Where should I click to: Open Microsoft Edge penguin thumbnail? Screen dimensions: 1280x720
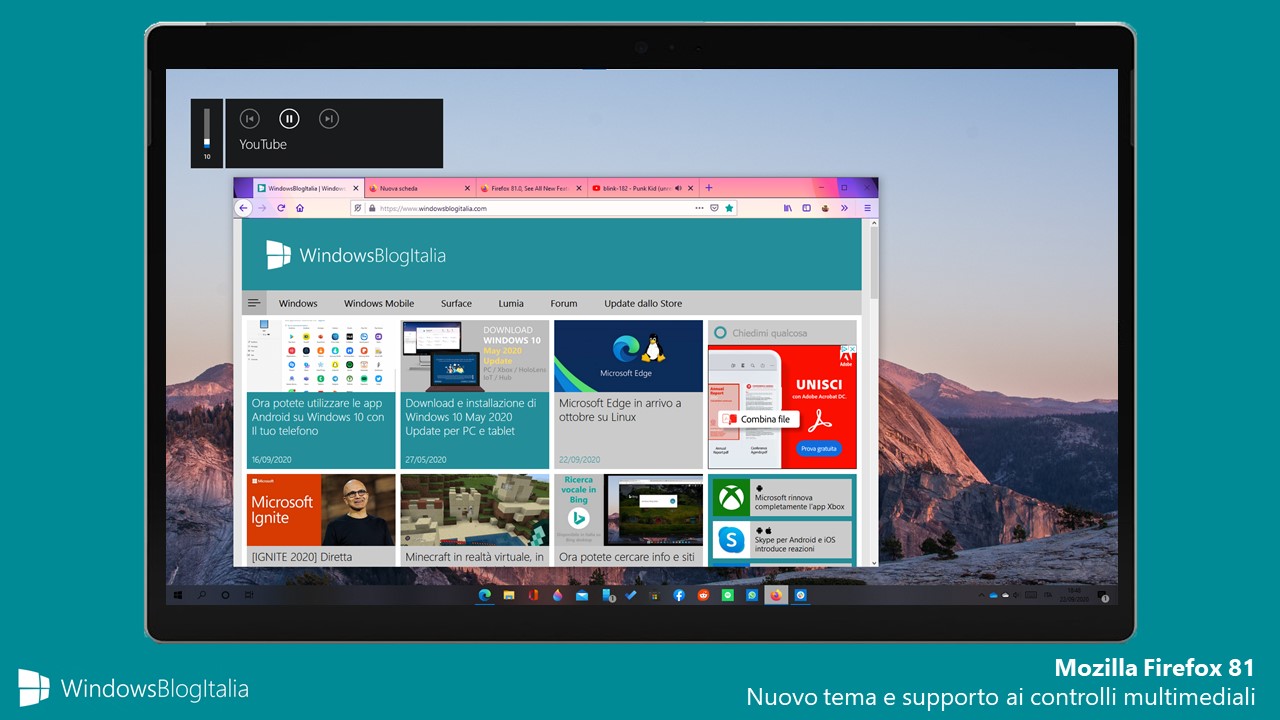point(629,356)
